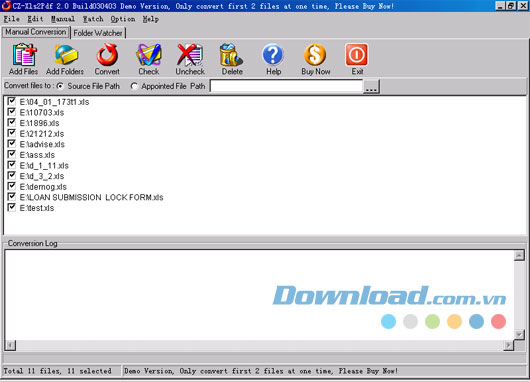Click the Add Files toolbar icon

(x=24, y=55)
